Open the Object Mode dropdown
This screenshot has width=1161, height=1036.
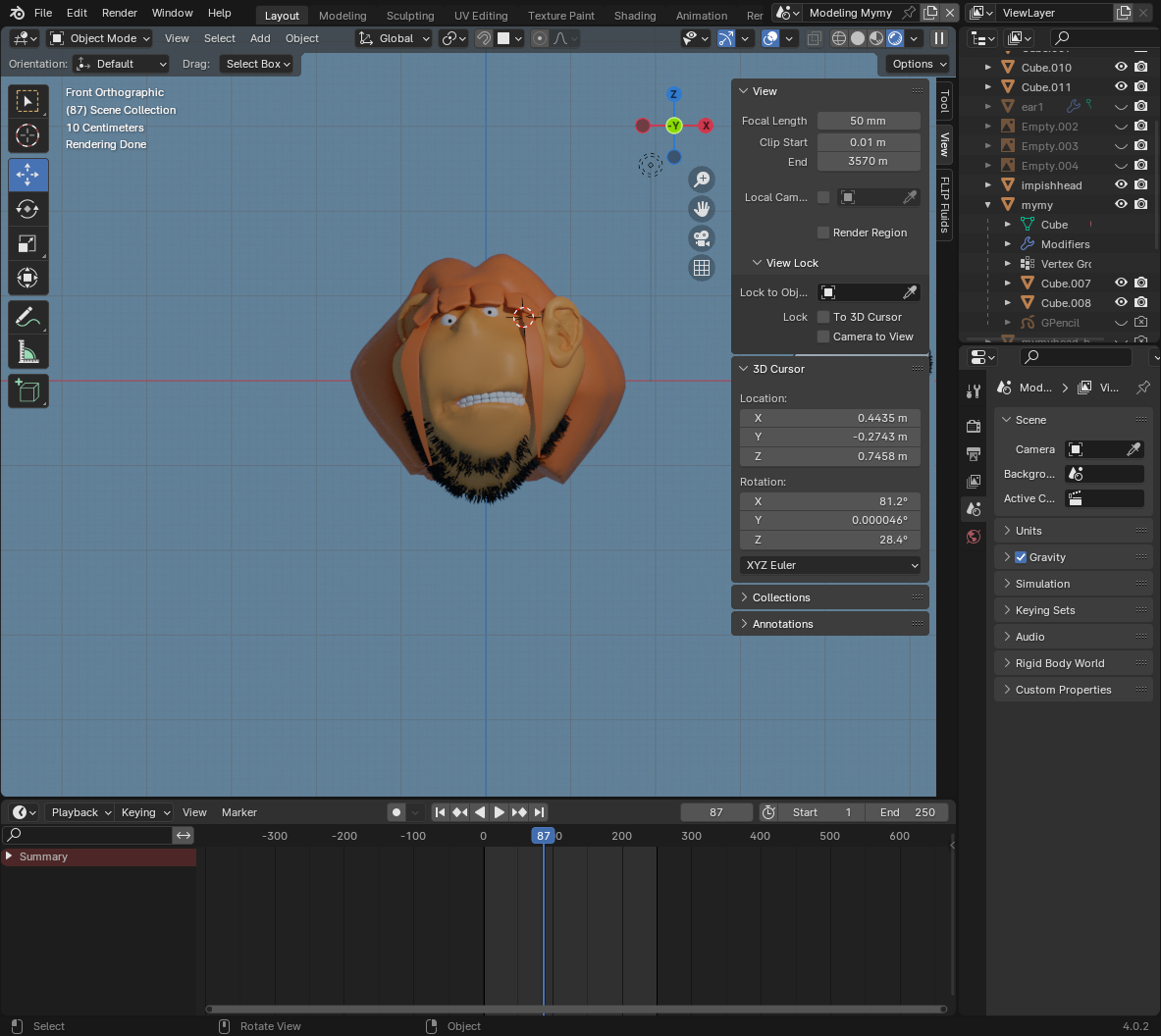pos(100,38)
